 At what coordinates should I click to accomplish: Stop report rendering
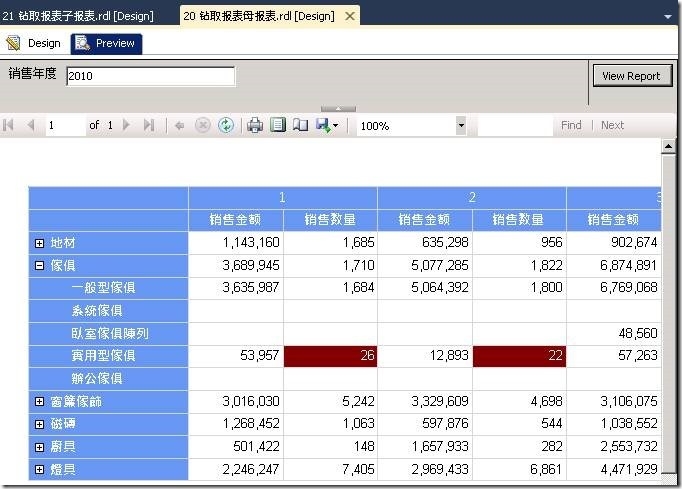tap(202, 126)
